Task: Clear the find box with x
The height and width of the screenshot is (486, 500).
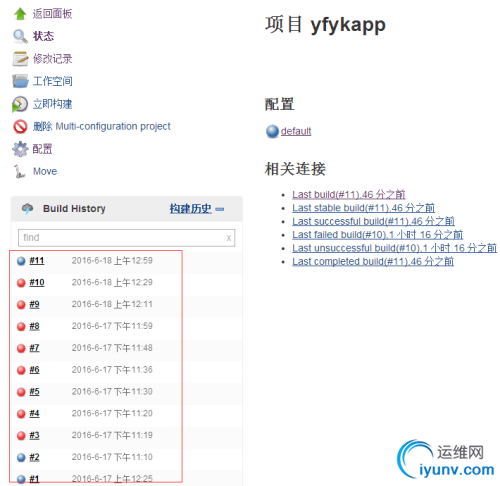Action: pos(229,238)
